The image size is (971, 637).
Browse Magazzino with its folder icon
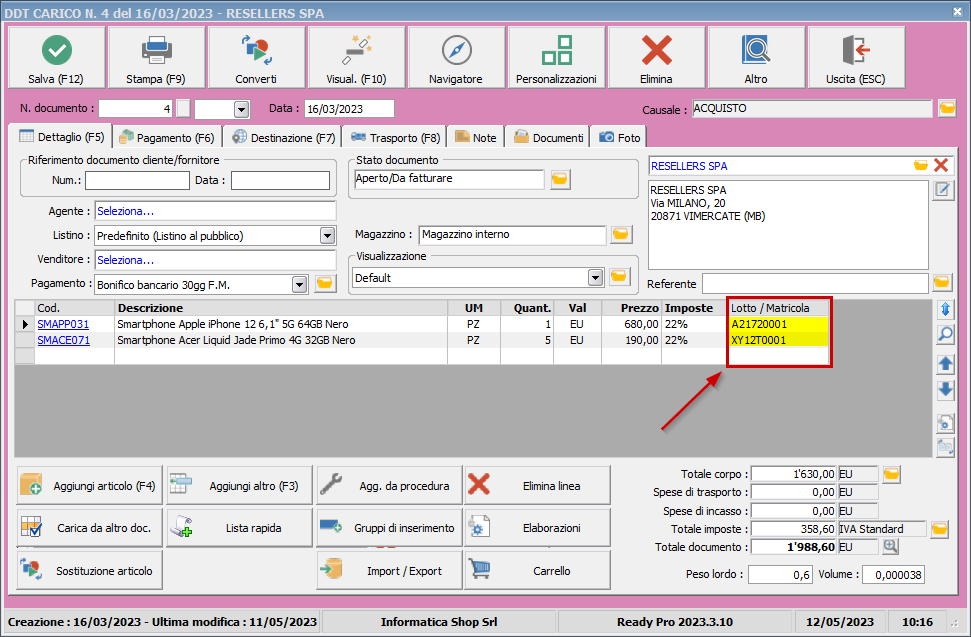tap(620, 235)
